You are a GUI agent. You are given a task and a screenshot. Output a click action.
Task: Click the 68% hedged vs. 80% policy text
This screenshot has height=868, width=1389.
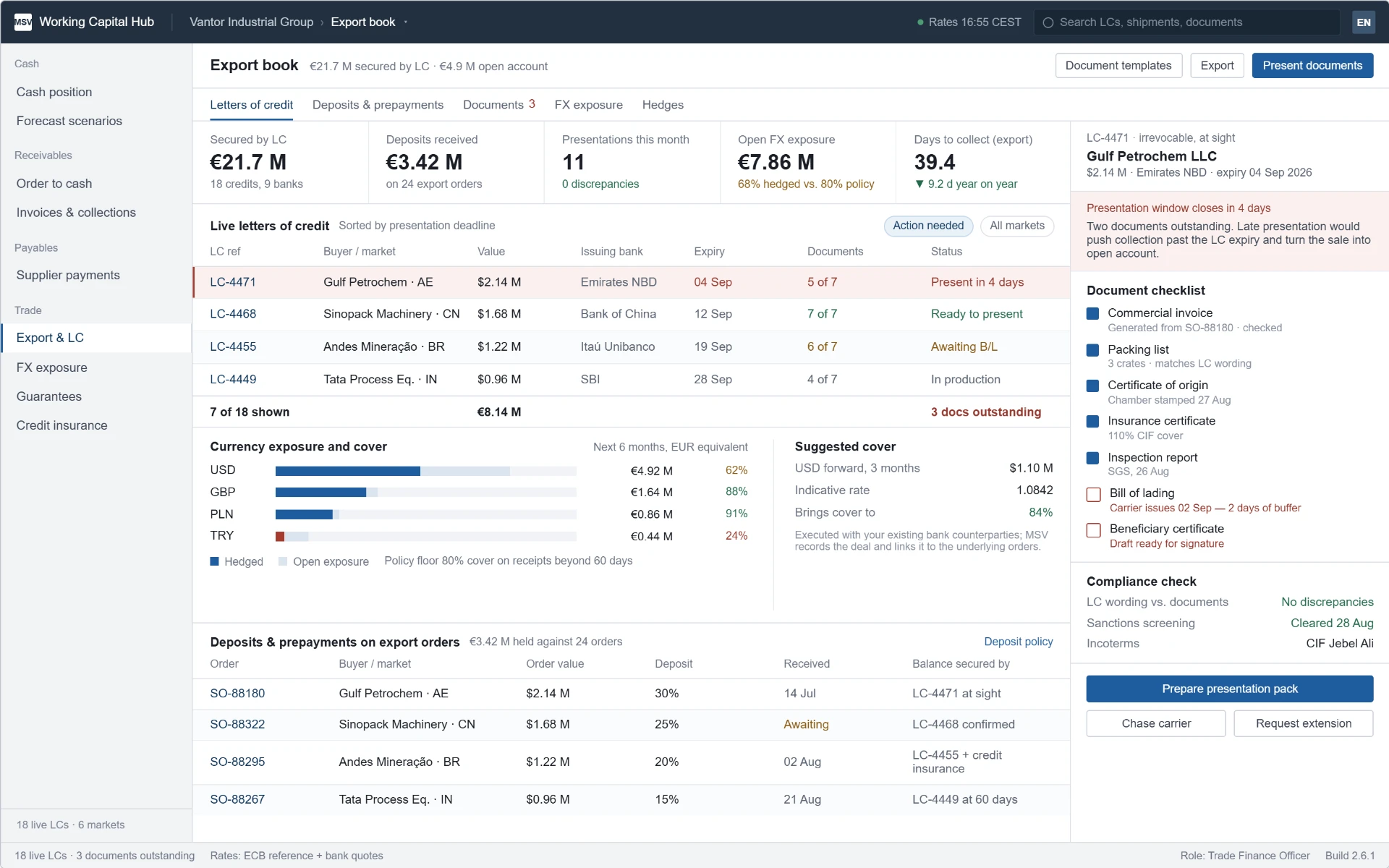tap(806, 184)
